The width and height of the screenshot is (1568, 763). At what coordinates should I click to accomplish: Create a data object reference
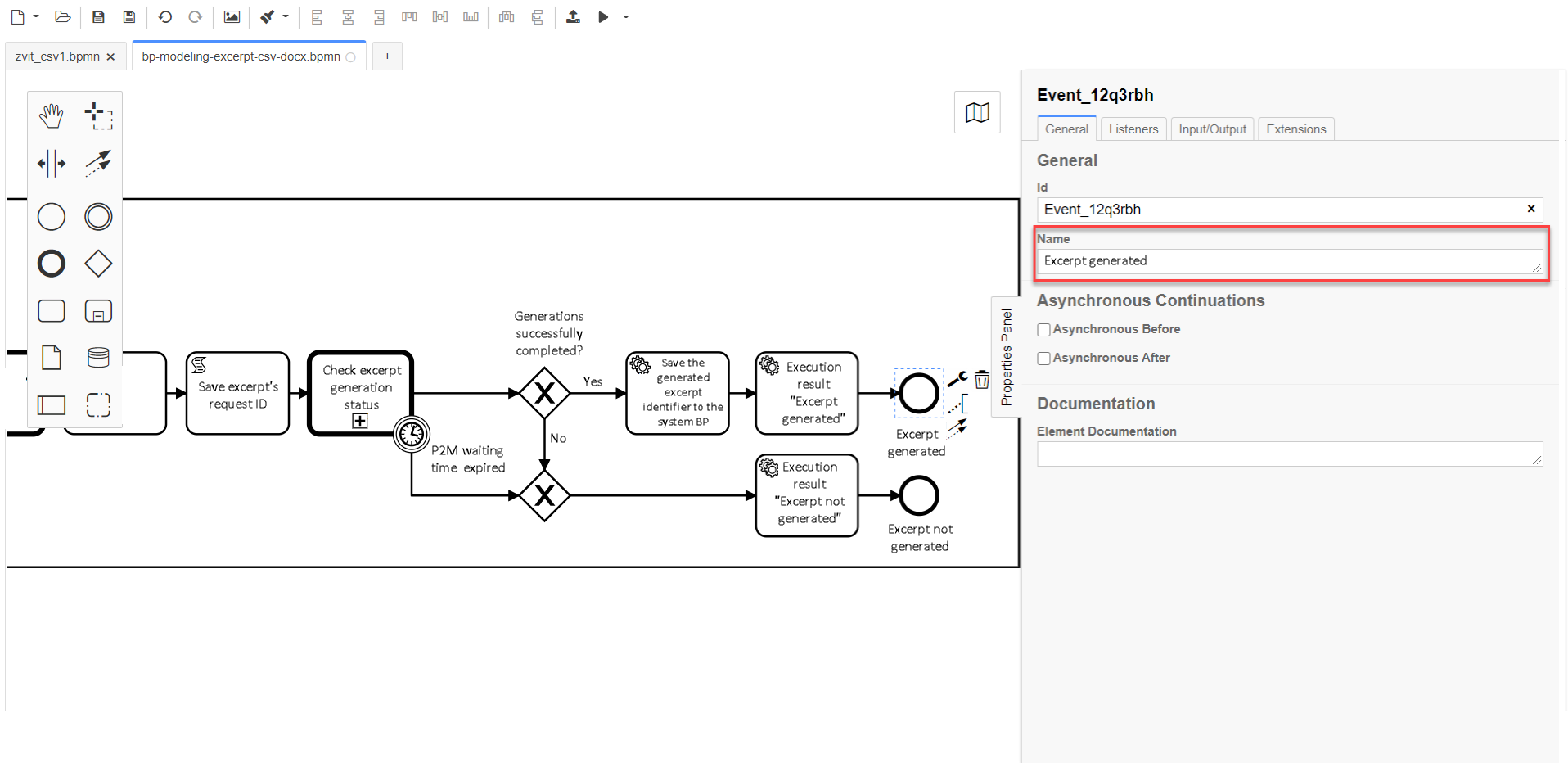point(52,358)
